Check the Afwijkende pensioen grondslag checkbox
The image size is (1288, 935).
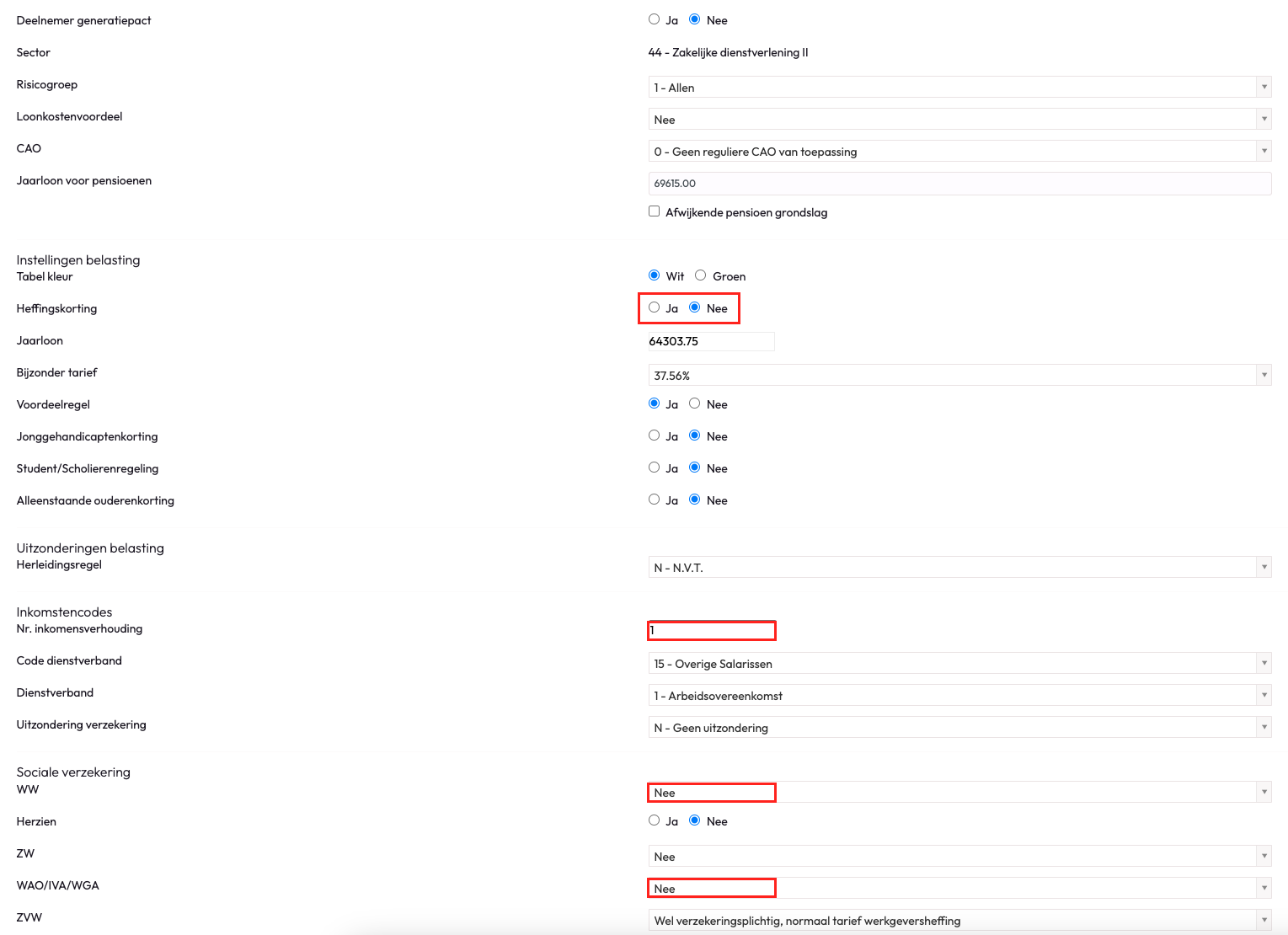point(654,211)
